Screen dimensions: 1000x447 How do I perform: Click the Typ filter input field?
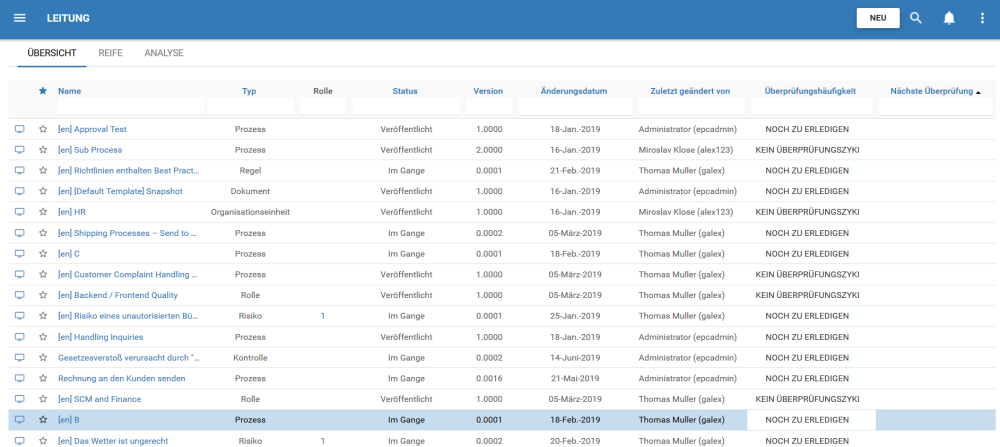(x=251, y=106)
